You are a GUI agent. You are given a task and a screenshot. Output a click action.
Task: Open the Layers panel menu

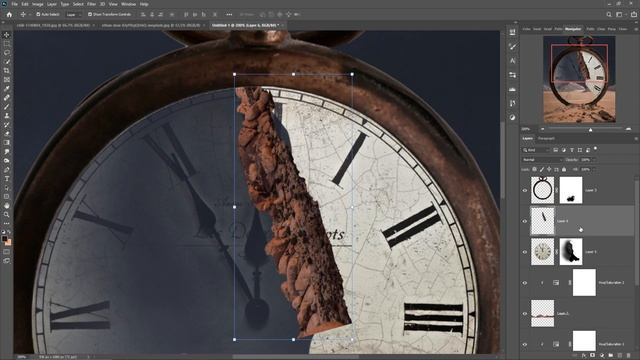(x=636, y=139)
